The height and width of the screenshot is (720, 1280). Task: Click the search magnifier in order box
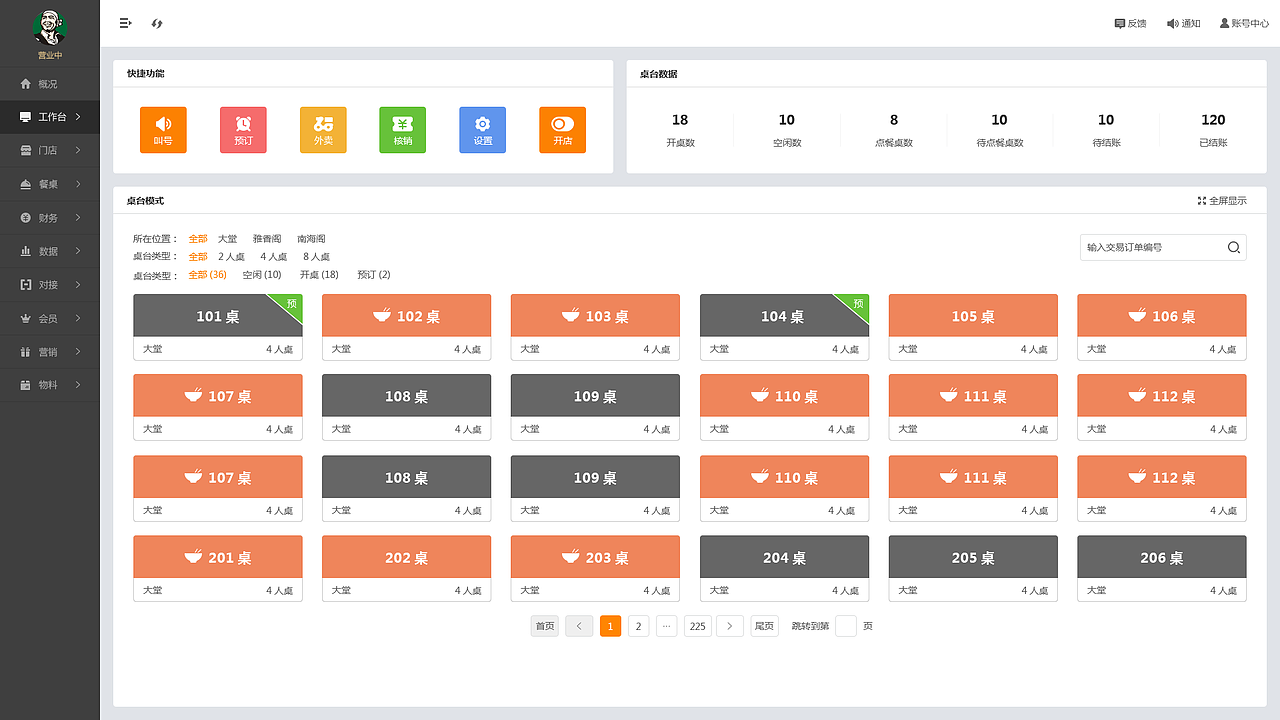pyautogui.click(x=1234, y=247)
